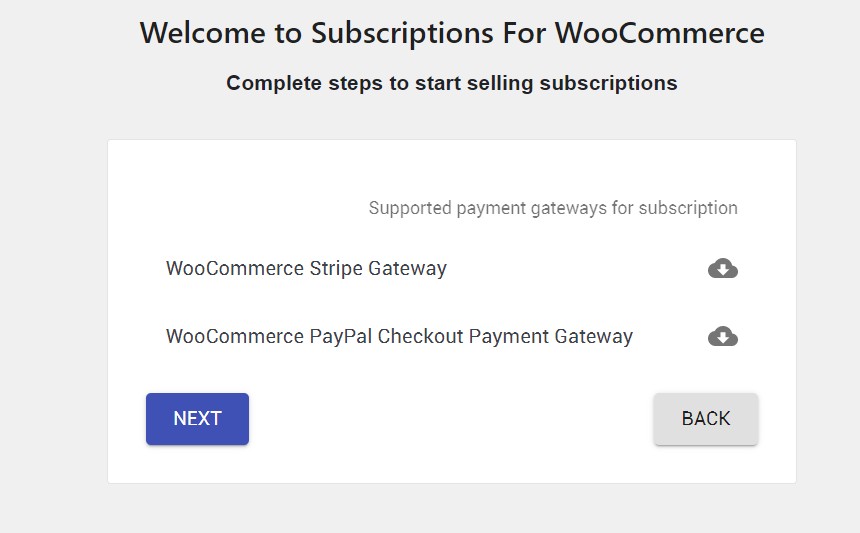This screenshot has width=860, height=533.
Task: Install PayPal Checkout via its cloud icon
Action: (723, 337)
